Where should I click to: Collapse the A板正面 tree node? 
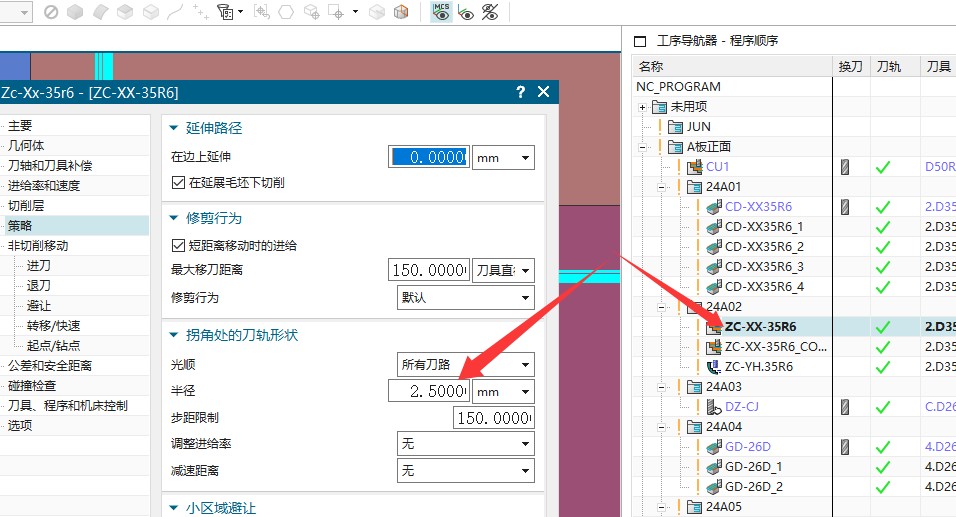(642, 147)
